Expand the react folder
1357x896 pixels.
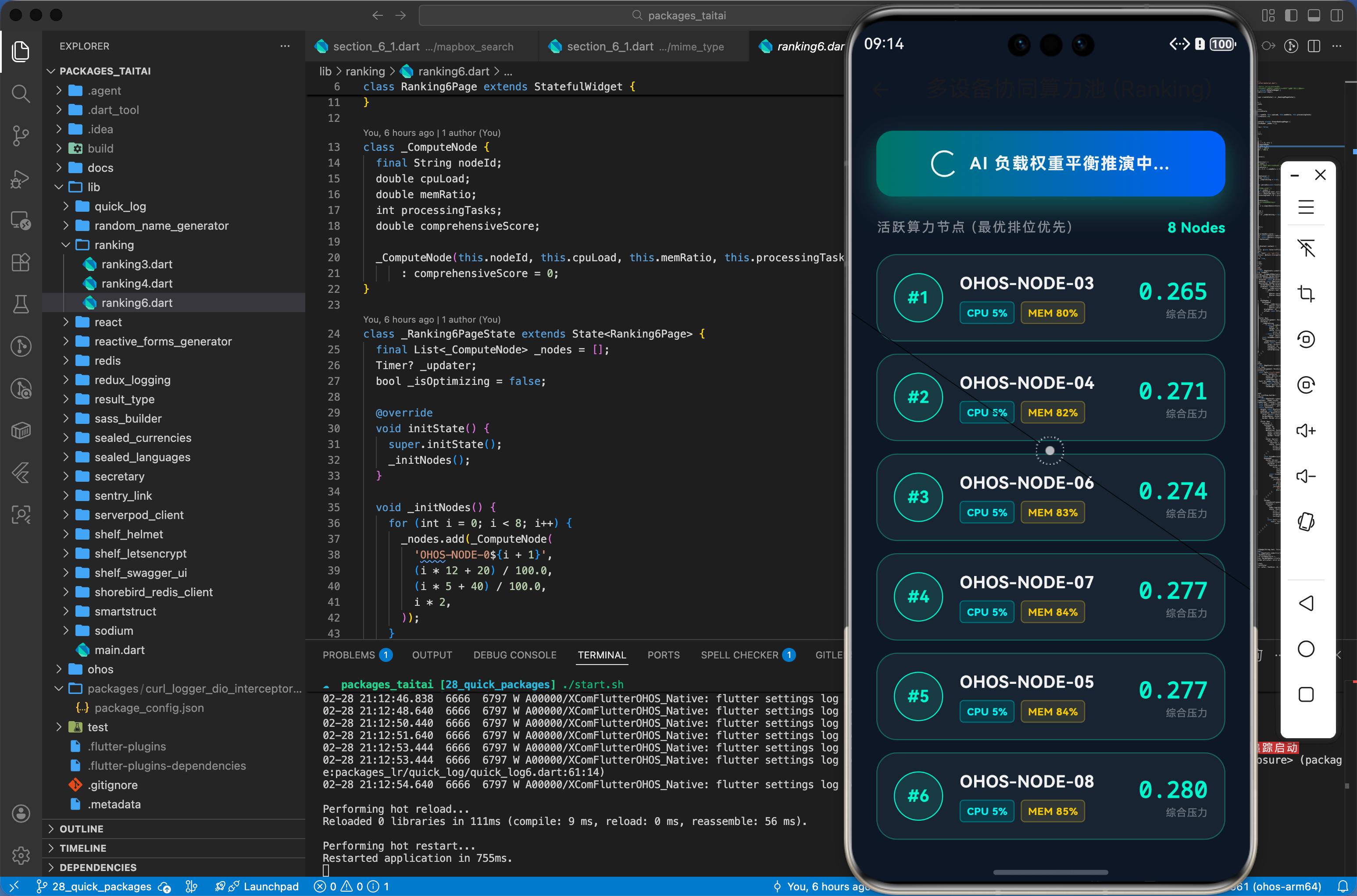[x=108, y=322]
